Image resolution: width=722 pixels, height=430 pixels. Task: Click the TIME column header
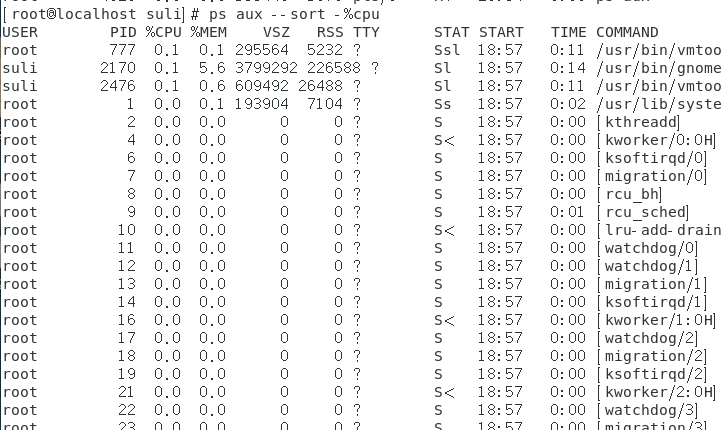click(569, 32)
